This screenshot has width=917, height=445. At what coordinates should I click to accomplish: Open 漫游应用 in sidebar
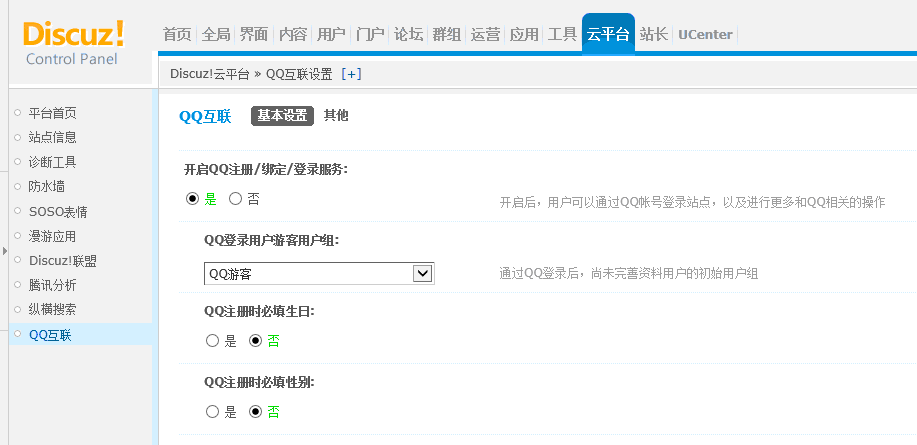click(53, 236)
